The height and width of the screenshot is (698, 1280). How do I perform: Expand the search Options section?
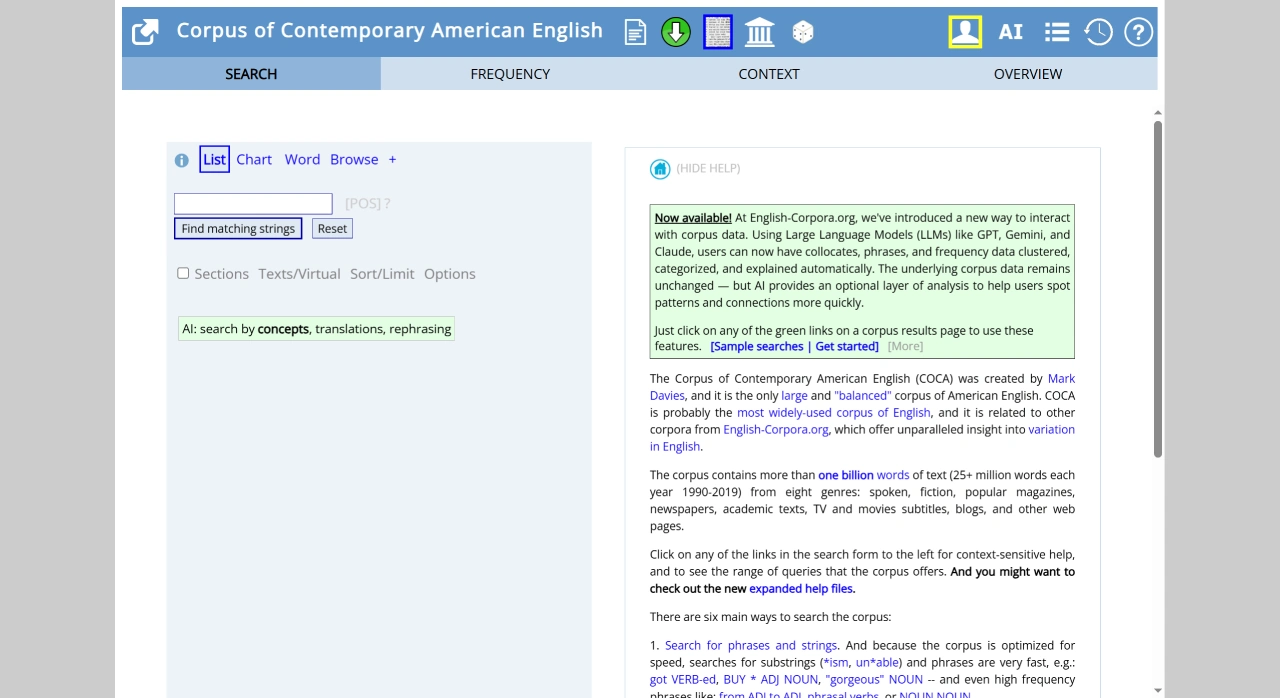449,274
